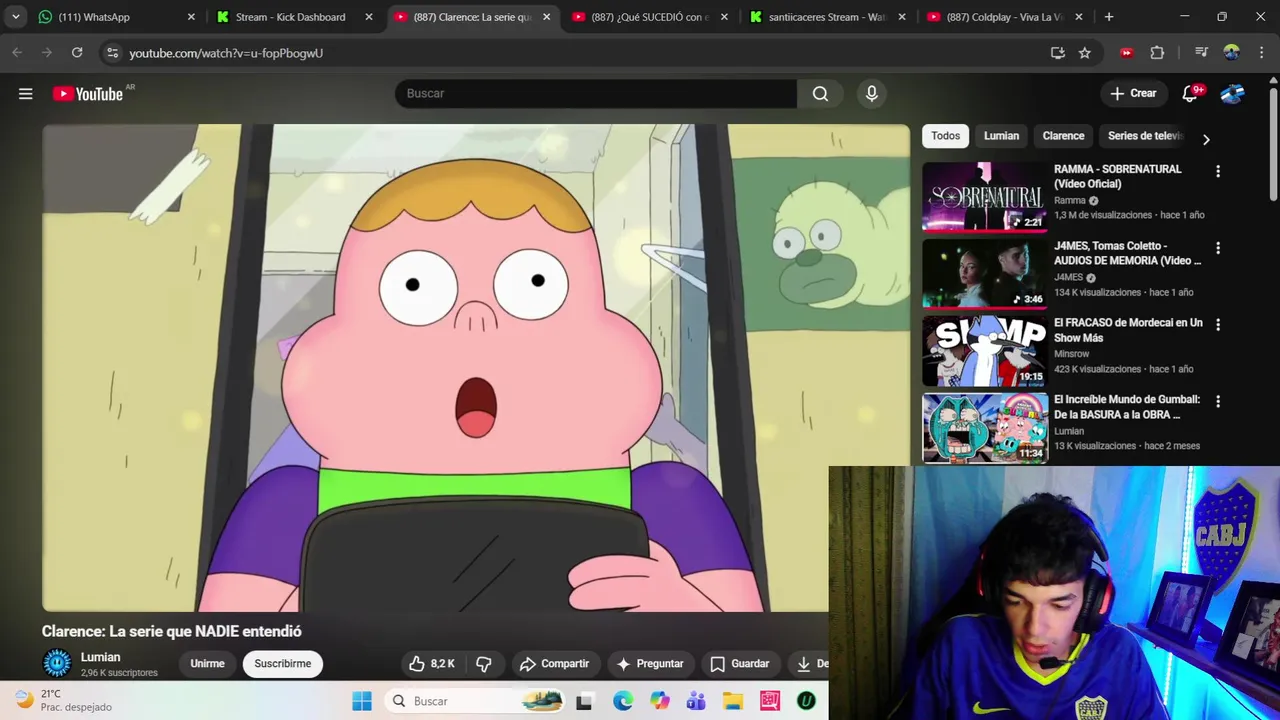
Task: Open Microsoft Teams in the taskbar
Action: (696, 701)
